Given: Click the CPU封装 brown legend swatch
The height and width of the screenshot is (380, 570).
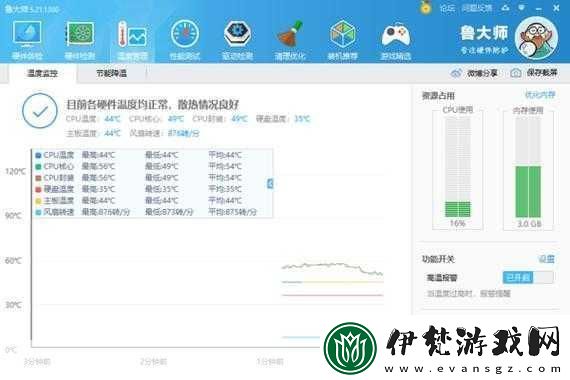Looking at the screenshot, I should tap(38, 178).
